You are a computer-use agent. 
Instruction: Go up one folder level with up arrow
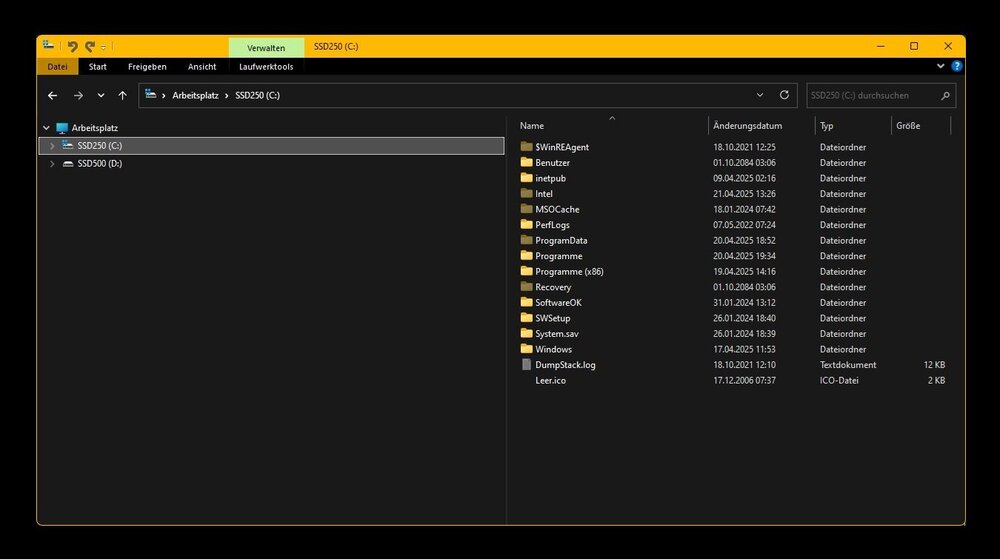(x=122, y=96)
